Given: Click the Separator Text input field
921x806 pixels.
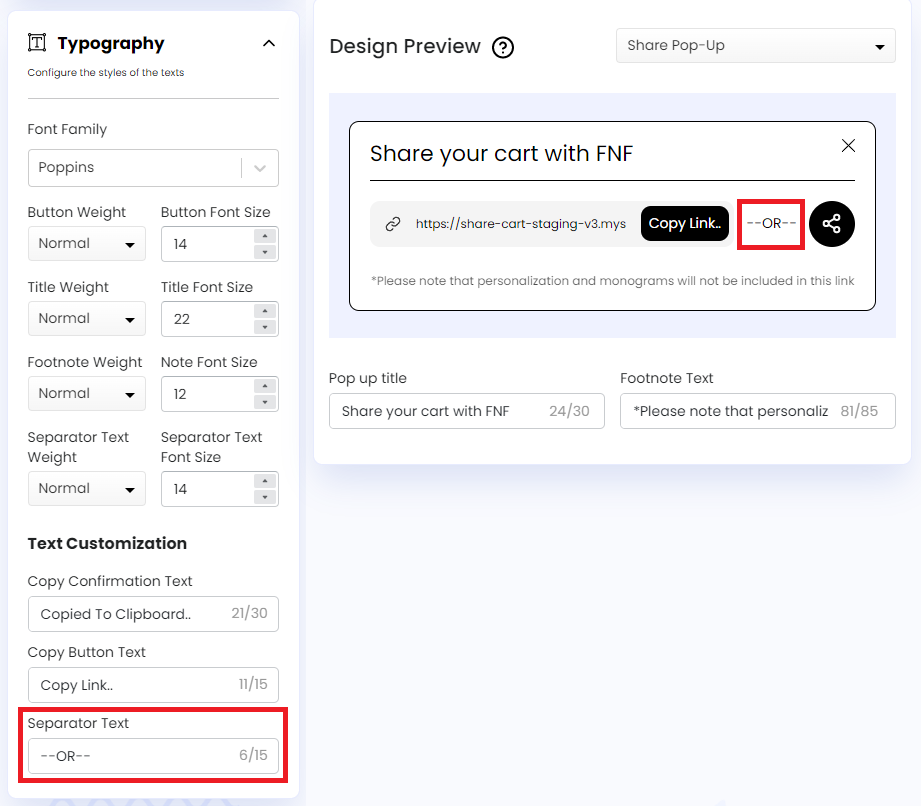Looking at the screenshot, I should pyautogui.click(x=130, y=756).
